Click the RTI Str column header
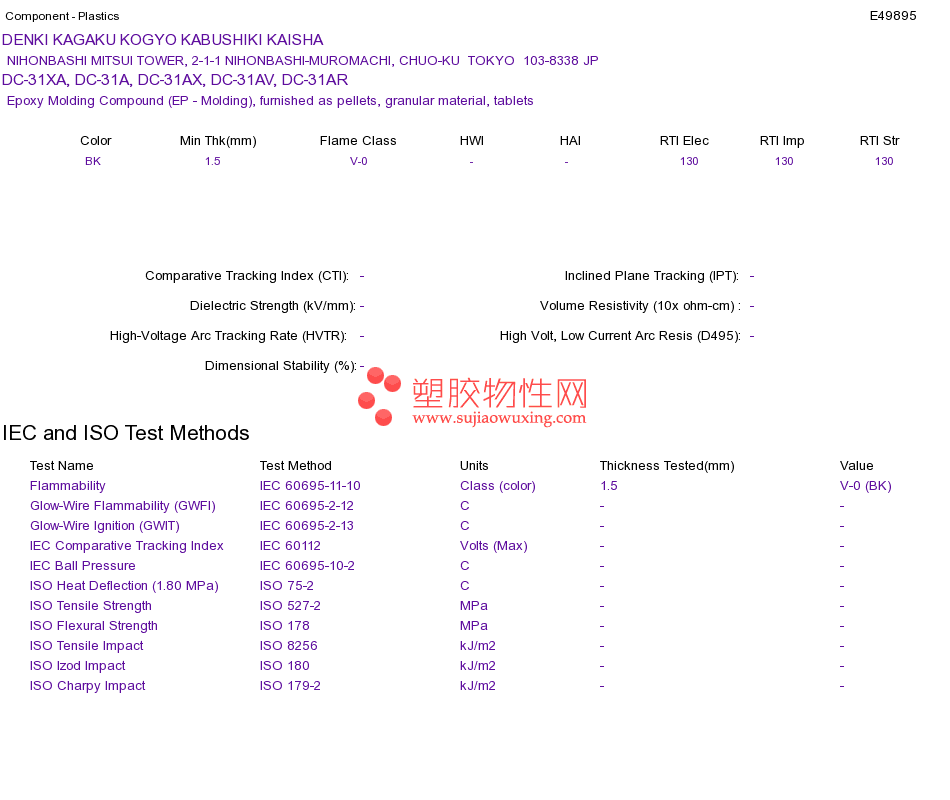Image resolution: width=950 pixels, height=800 pixels. click(x=879, y=141)
